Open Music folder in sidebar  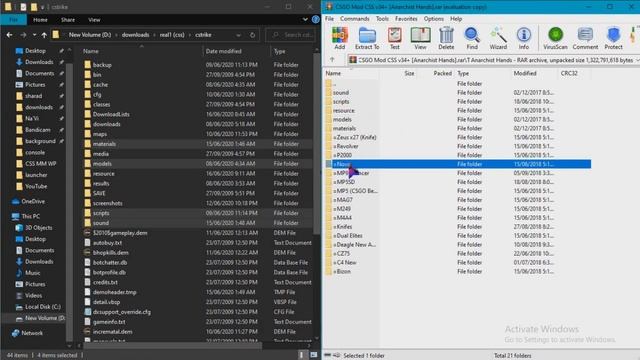point(28,273)
